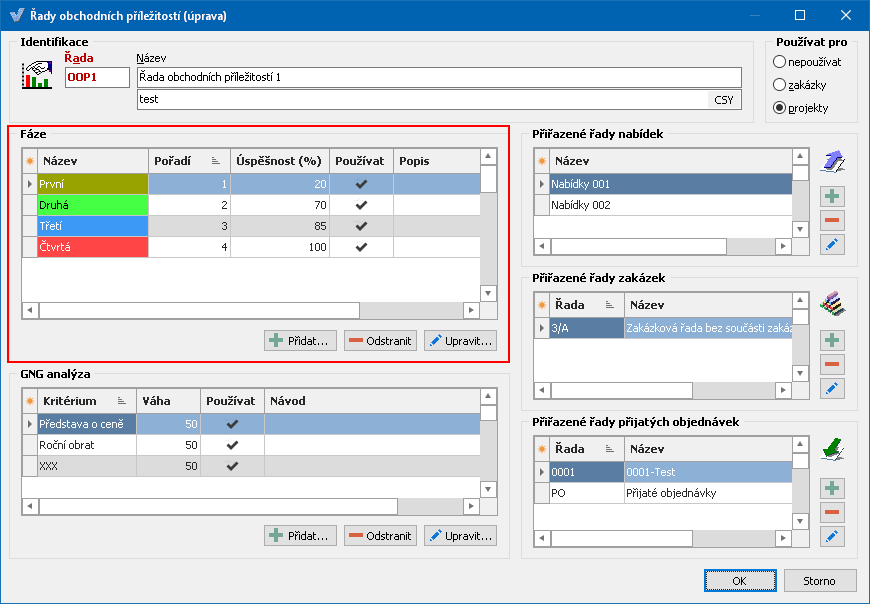Open the stacked books icon beside Přiřazené řady zakázek
This screenshot has height=604, width=870.
(x=832, y=304)
